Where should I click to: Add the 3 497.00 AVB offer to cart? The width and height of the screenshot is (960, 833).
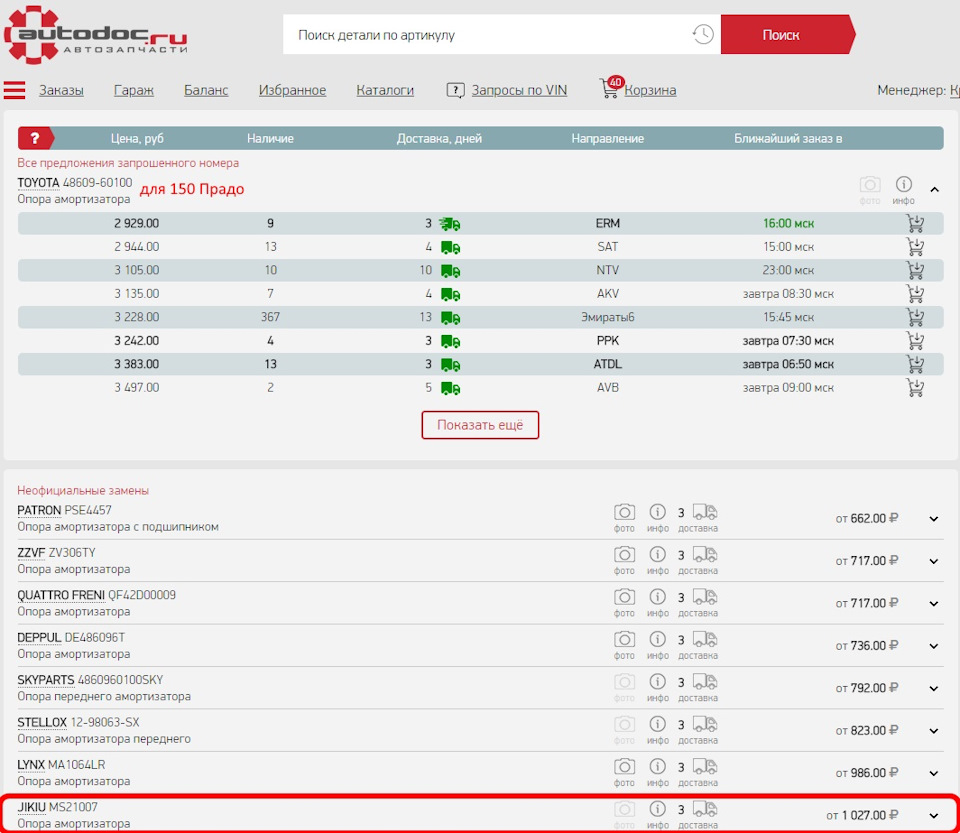(x=915, y=387)
